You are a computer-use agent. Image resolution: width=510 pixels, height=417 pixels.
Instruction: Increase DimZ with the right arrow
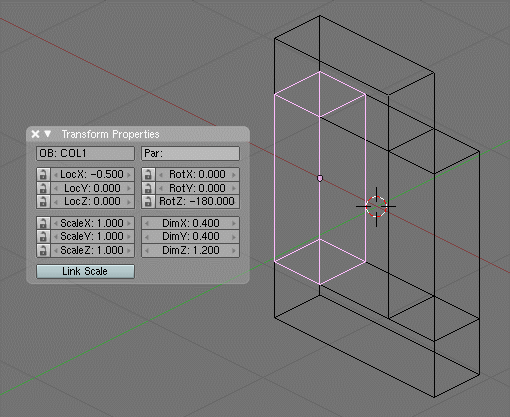click(234, 250)
